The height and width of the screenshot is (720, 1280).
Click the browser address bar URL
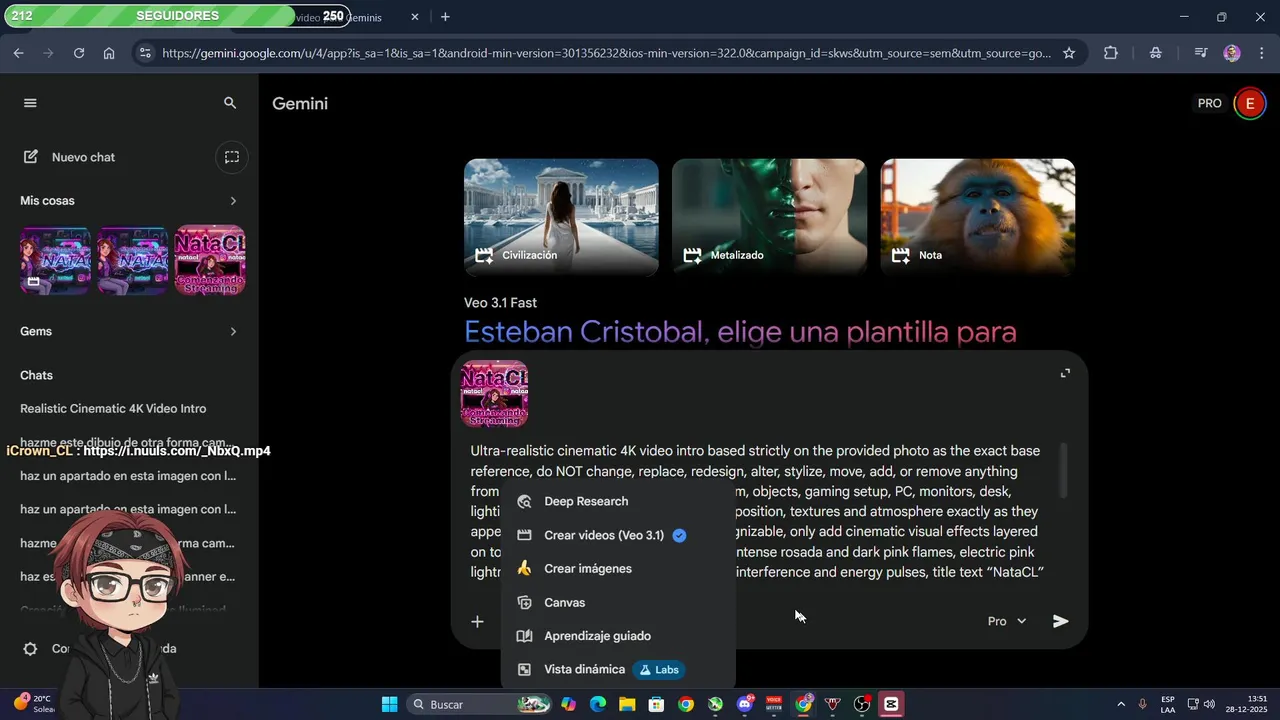[x=606, y=53]
